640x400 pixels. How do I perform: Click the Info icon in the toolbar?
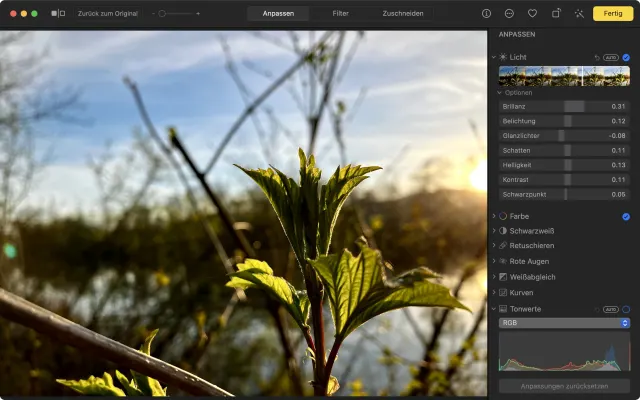click(487, 14)
